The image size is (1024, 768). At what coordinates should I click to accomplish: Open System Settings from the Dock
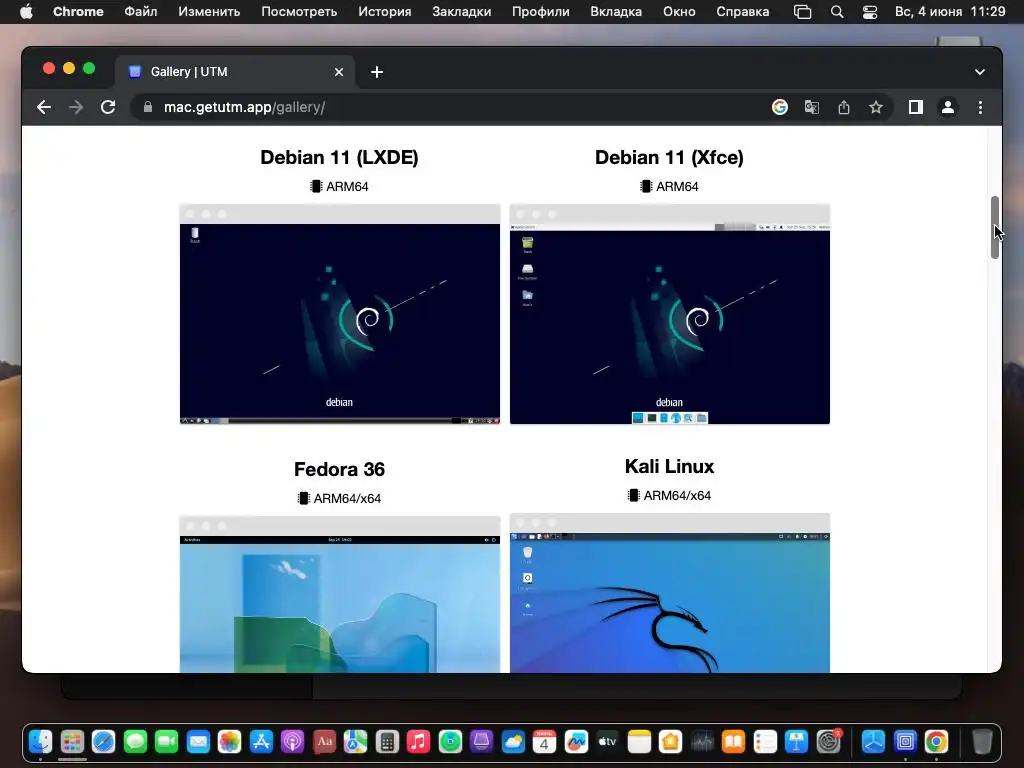point(829,741)
